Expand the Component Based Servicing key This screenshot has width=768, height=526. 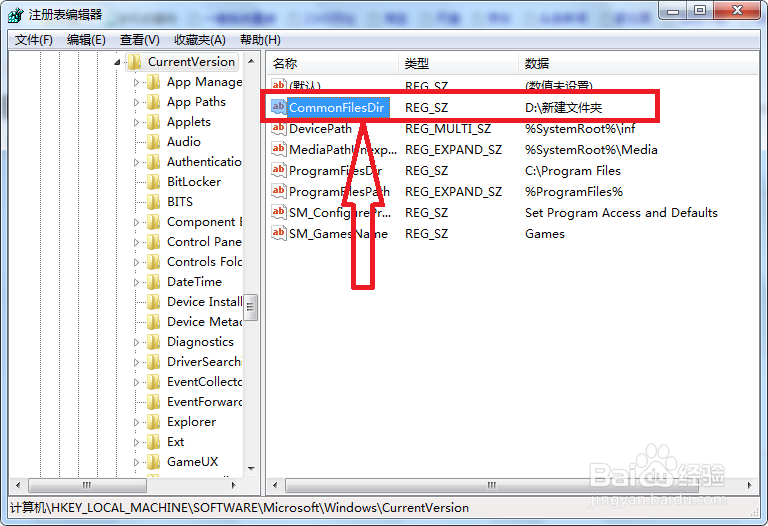click(x=136, y=222)
